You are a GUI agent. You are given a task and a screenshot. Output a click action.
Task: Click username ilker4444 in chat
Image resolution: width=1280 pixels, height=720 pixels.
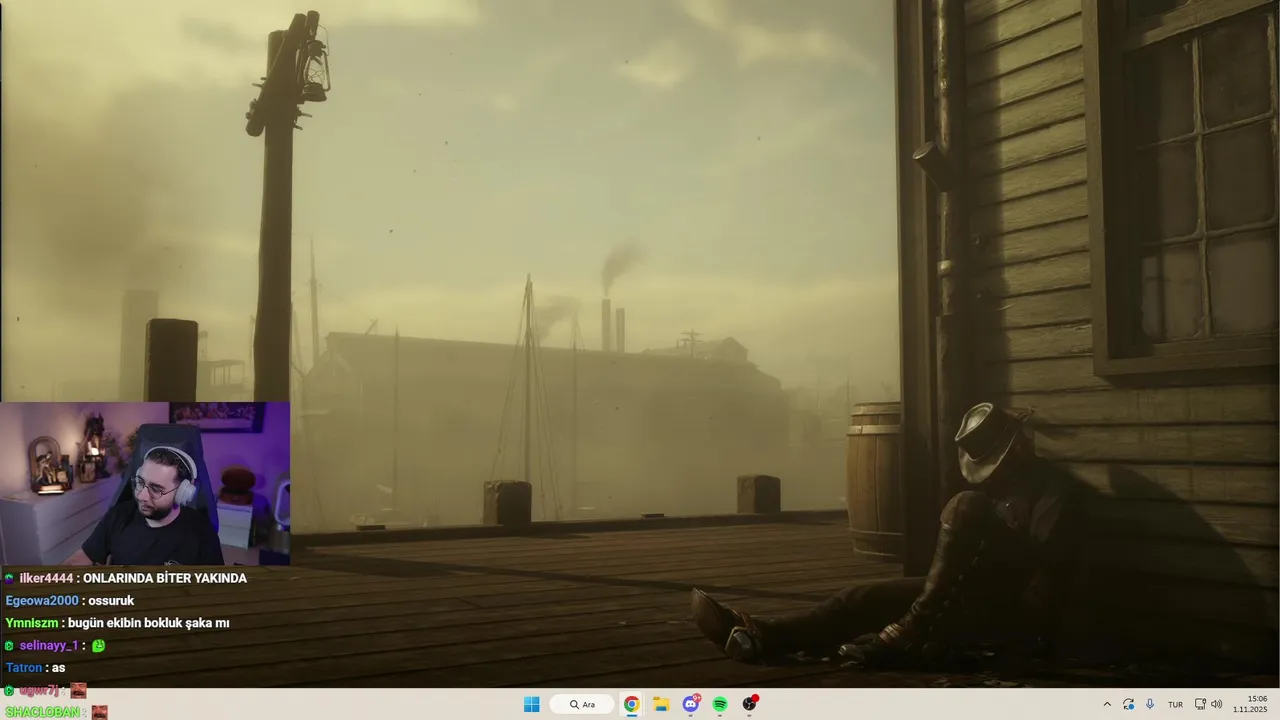46,578
